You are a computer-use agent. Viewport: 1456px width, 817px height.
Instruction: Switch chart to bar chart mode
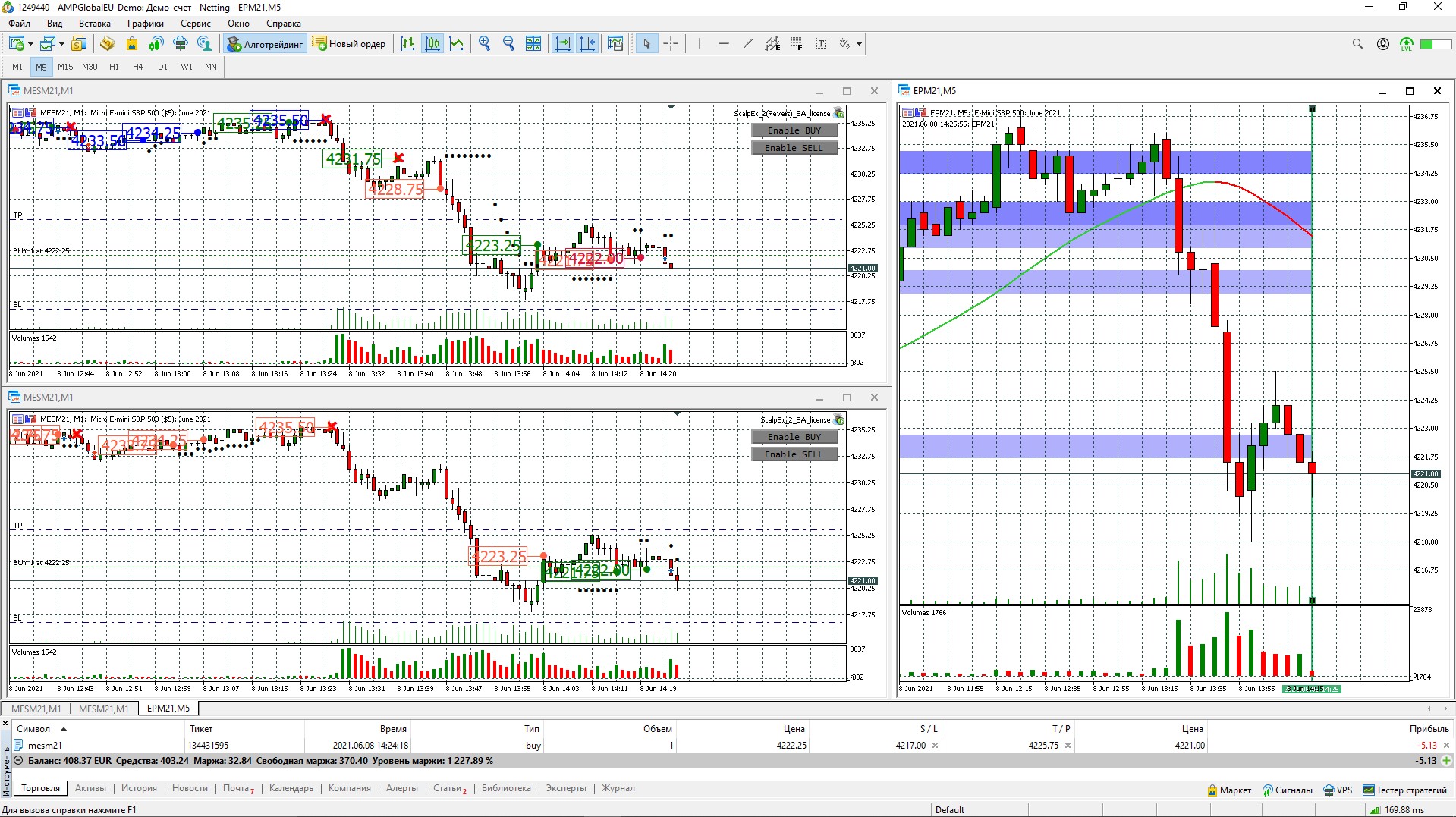(407, 44)
